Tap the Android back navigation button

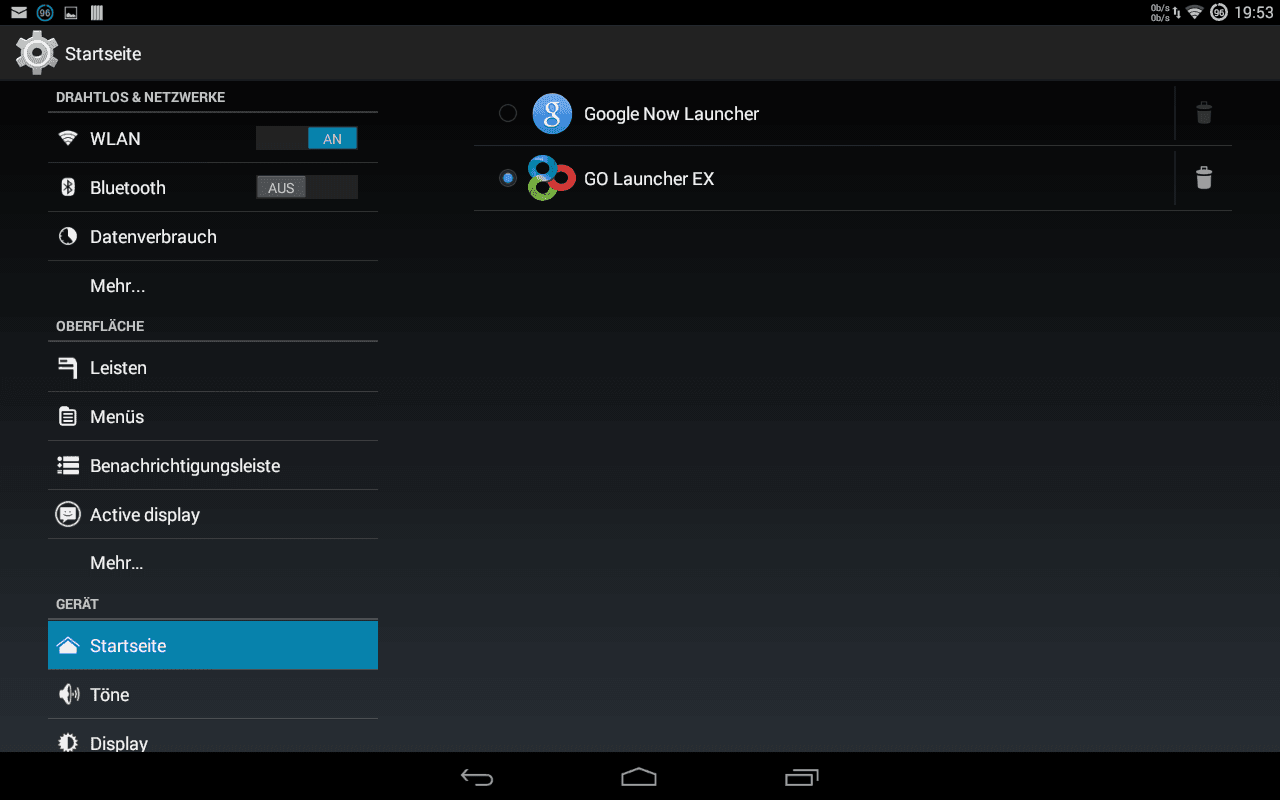477,776
